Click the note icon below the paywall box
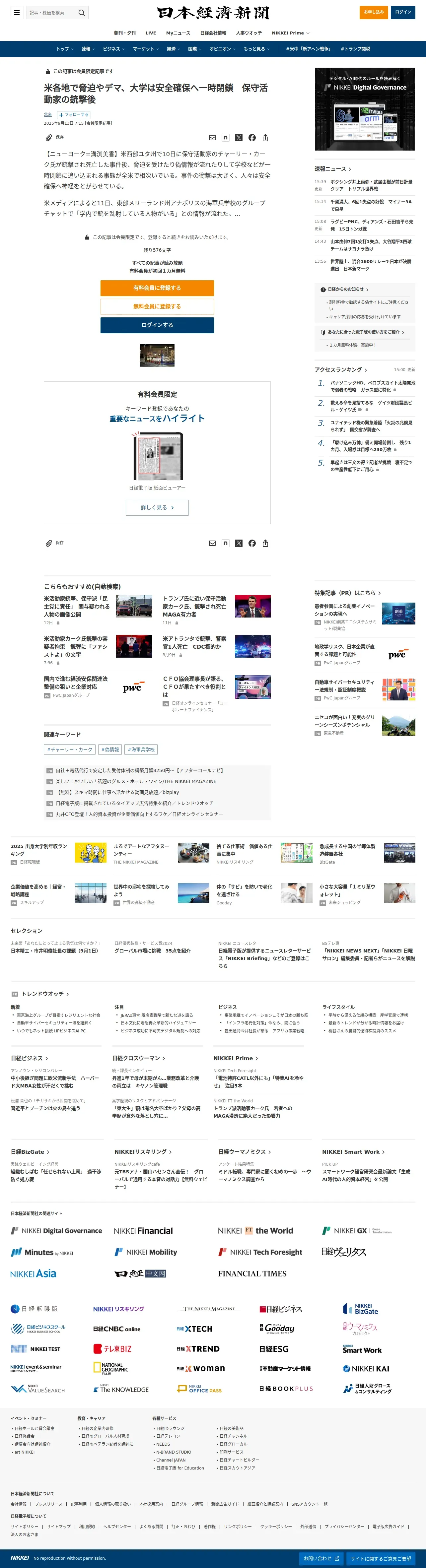 click(225, 543)
